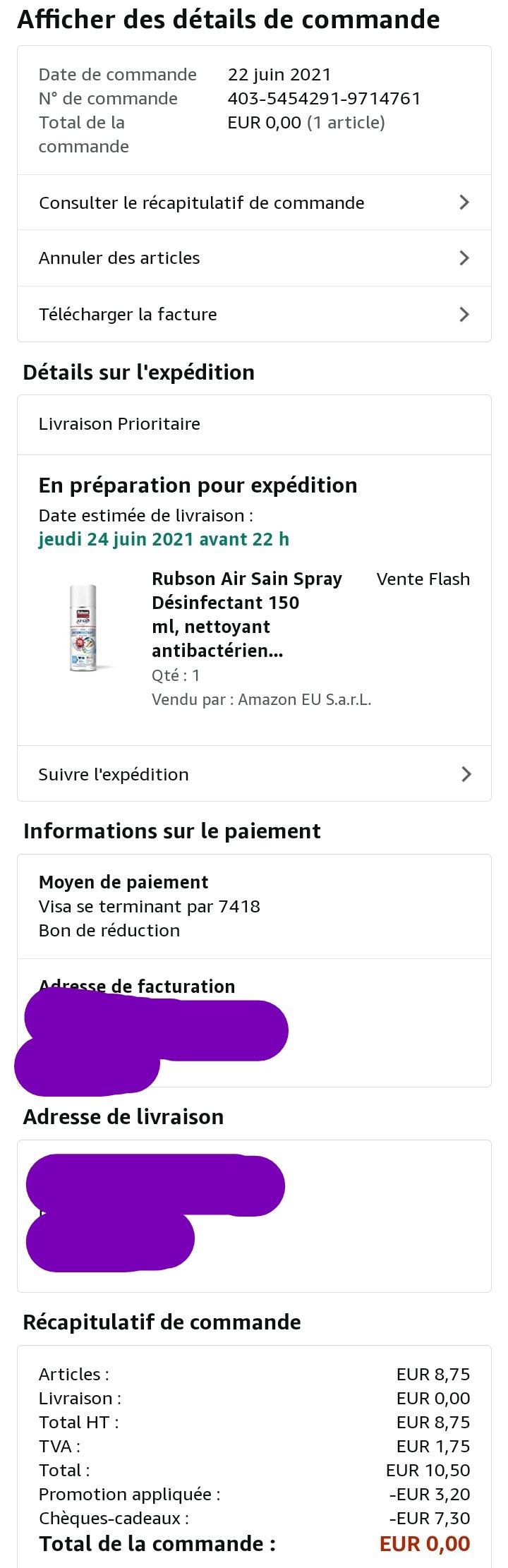Open the Rubson spray product thumbnail
This screenshot has width=508, height=1568.
coord(83,628)
